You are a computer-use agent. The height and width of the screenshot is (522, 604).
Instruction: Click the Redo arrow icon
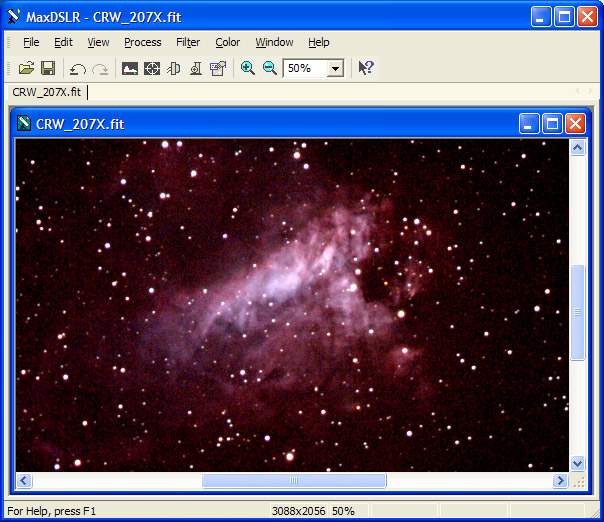coord(100,68)
